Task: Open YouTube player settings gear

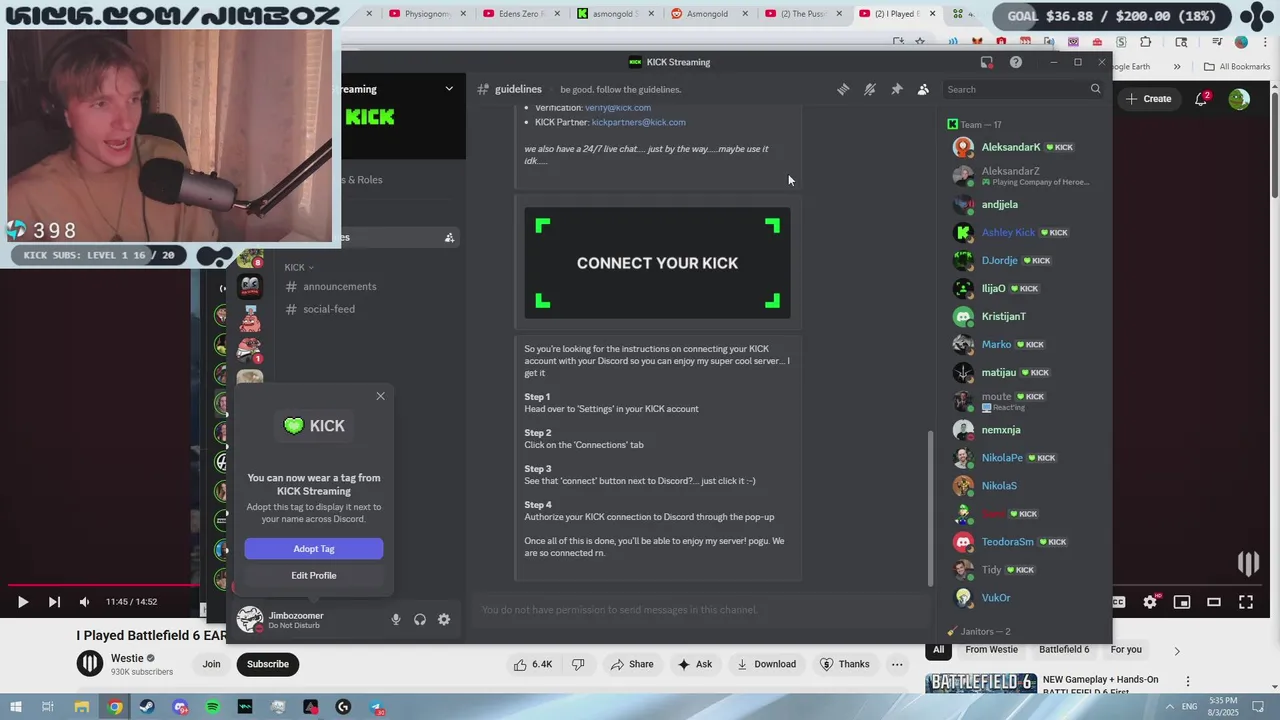Action: coord(1150,602)
